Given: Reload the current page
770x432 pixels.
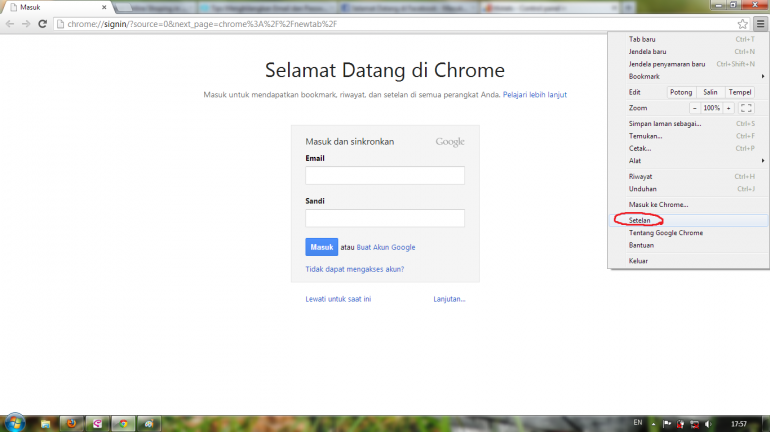Looking at the screenshot, I should click(x=43, y=24).
